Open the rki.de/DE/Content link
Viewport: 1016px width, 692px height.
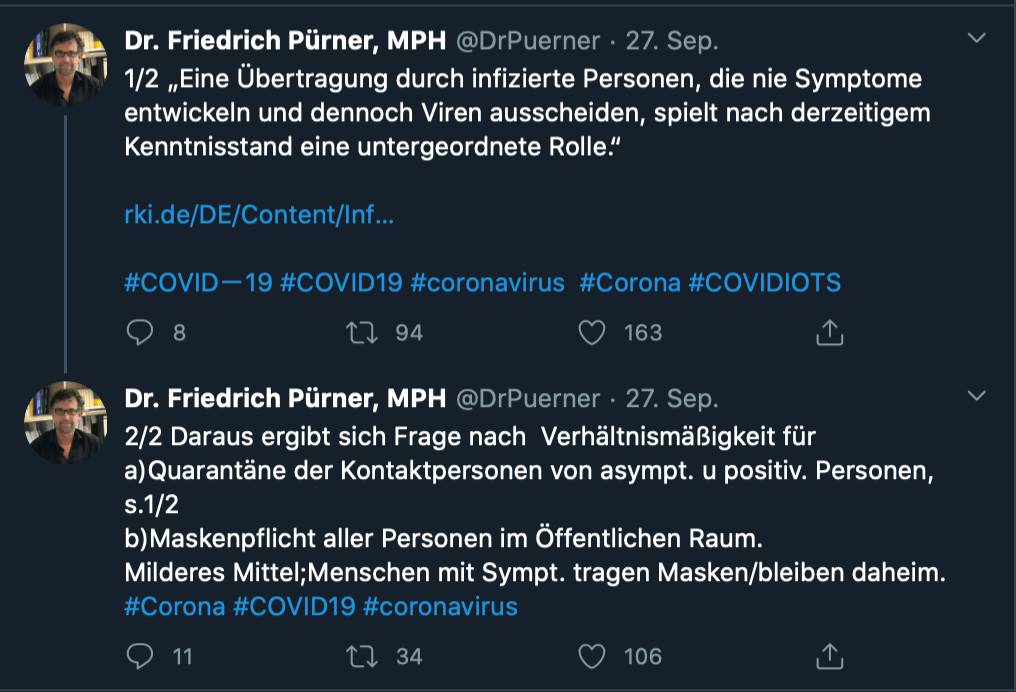[x=259, y=215]
